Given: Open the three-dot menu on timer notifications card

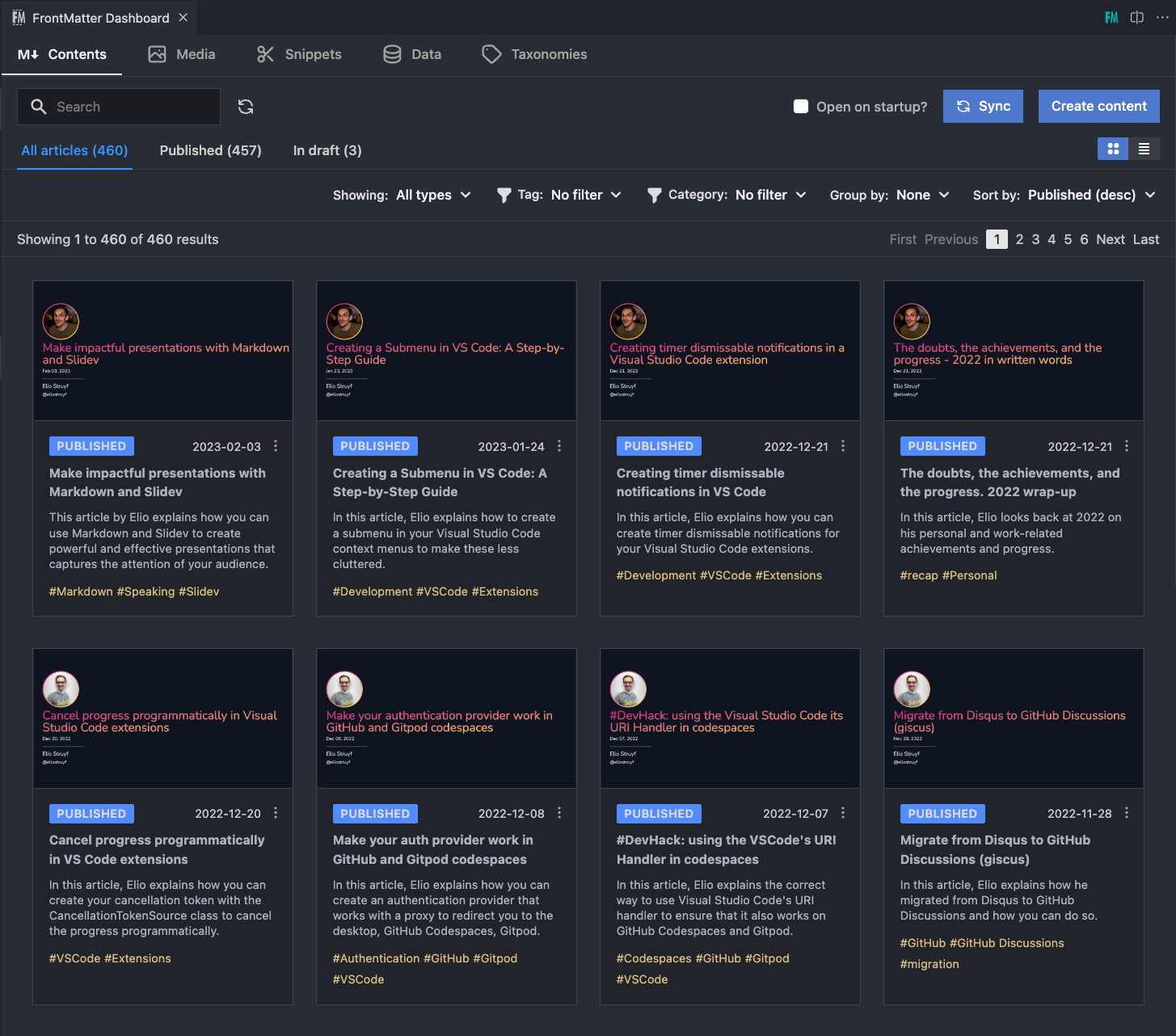Looking at the screenshot, I should pos(843,446).
